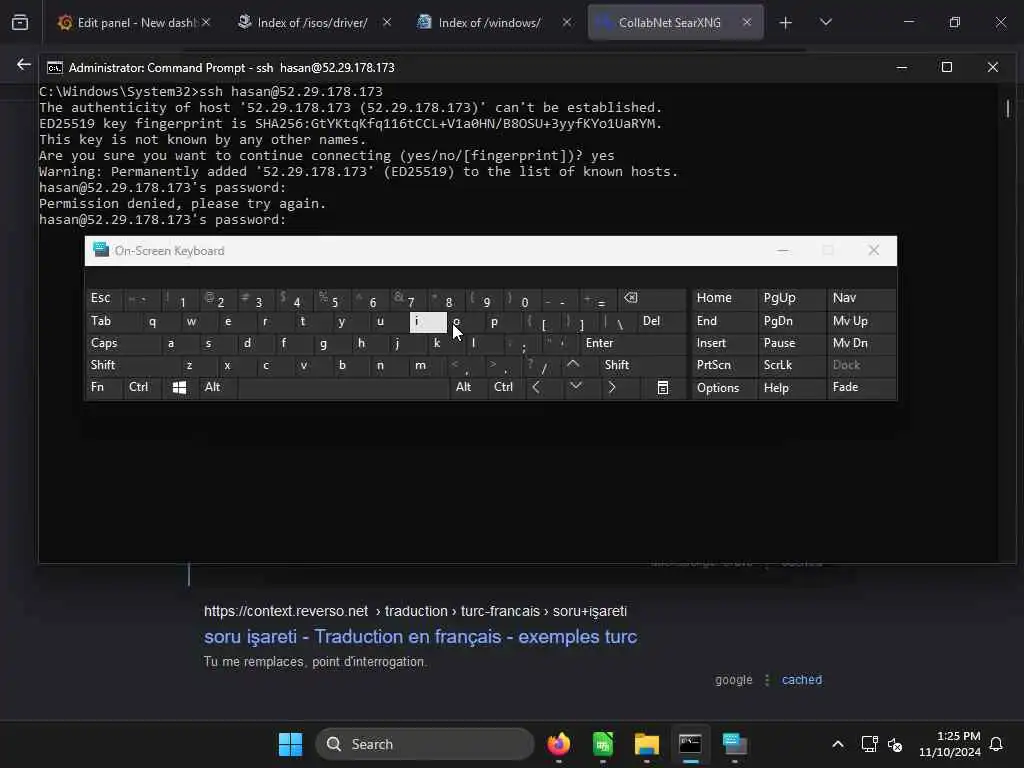
Task: Click the space bar on the keyboard
Action: click(344, 387)
